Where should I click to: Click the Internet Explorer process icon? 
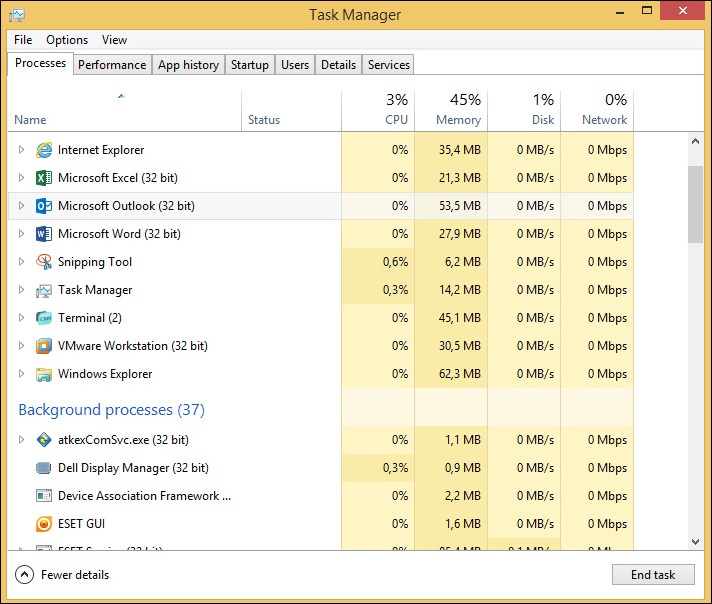click(44, 150)
